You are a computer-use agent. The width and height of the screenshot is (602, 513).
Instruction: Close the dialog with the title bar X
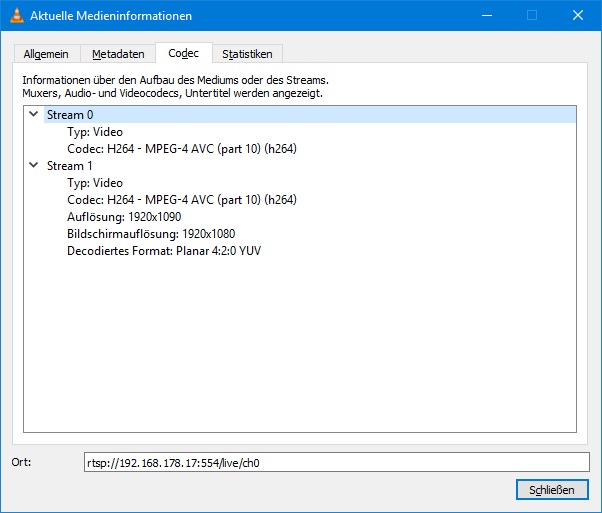(577, 16)
